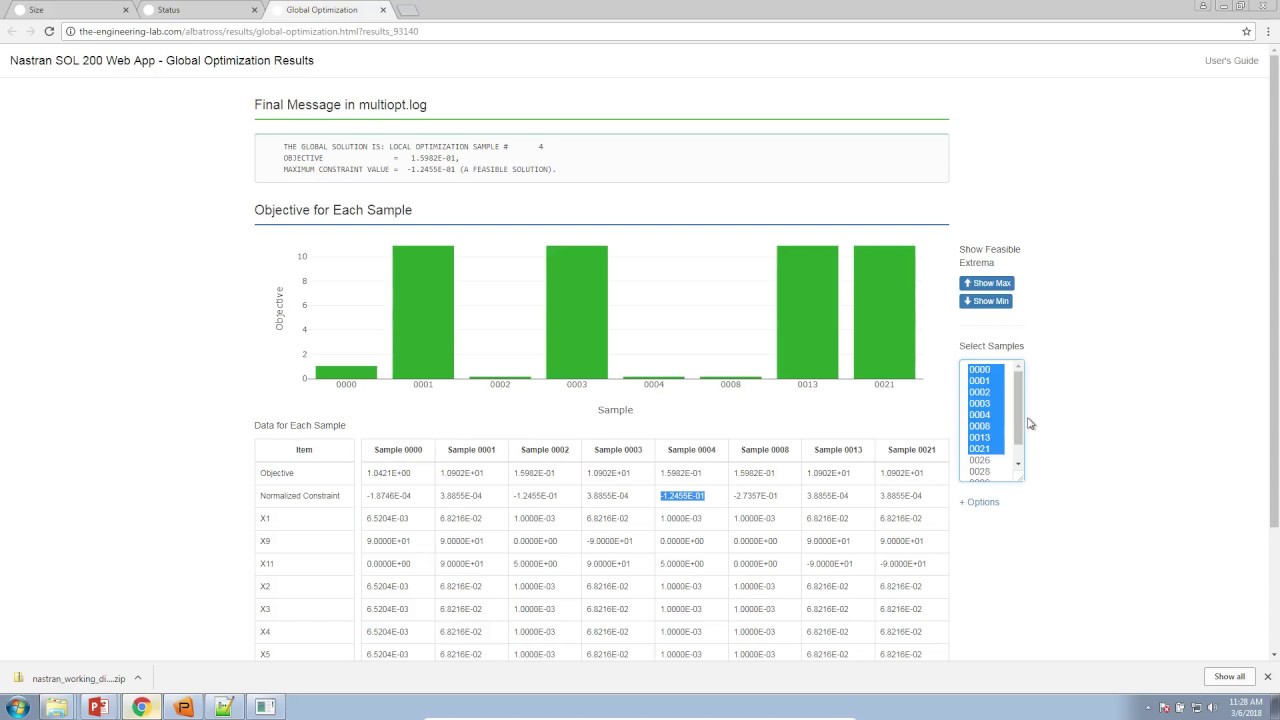
Task: Open File Explorer from the taskbar
Action: pyautogui.click(x=57, y=707)
